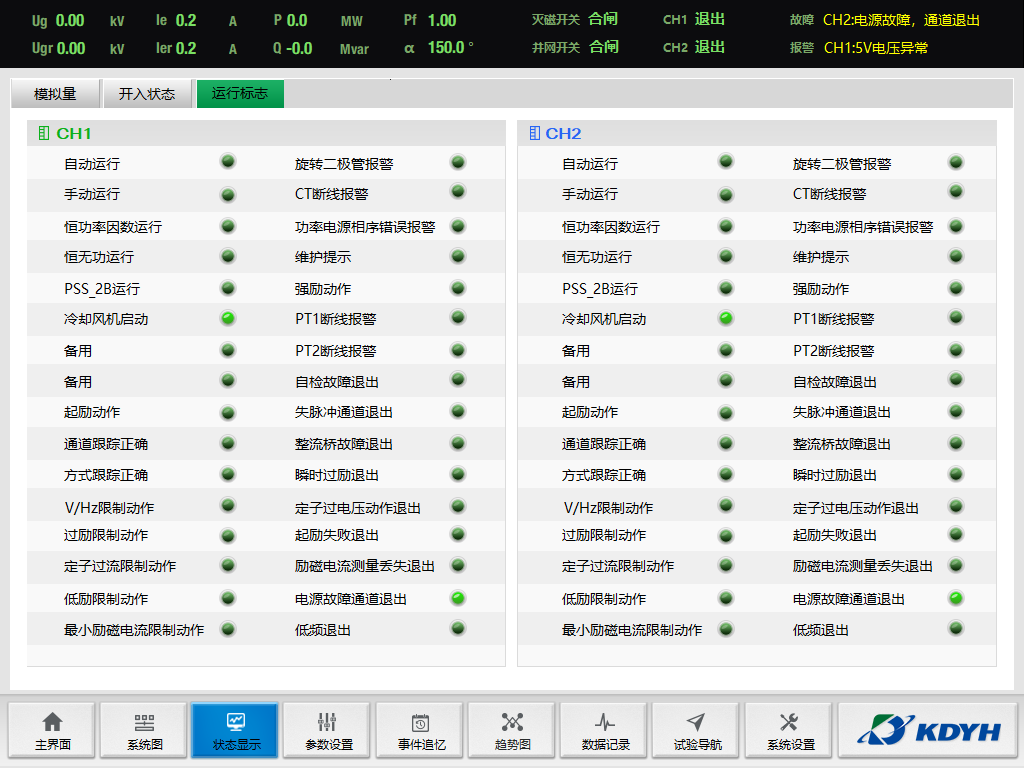Open 事件追忆 event recall page
The height and width of the screenshot is (768, 1024).
tap(420, 731)
